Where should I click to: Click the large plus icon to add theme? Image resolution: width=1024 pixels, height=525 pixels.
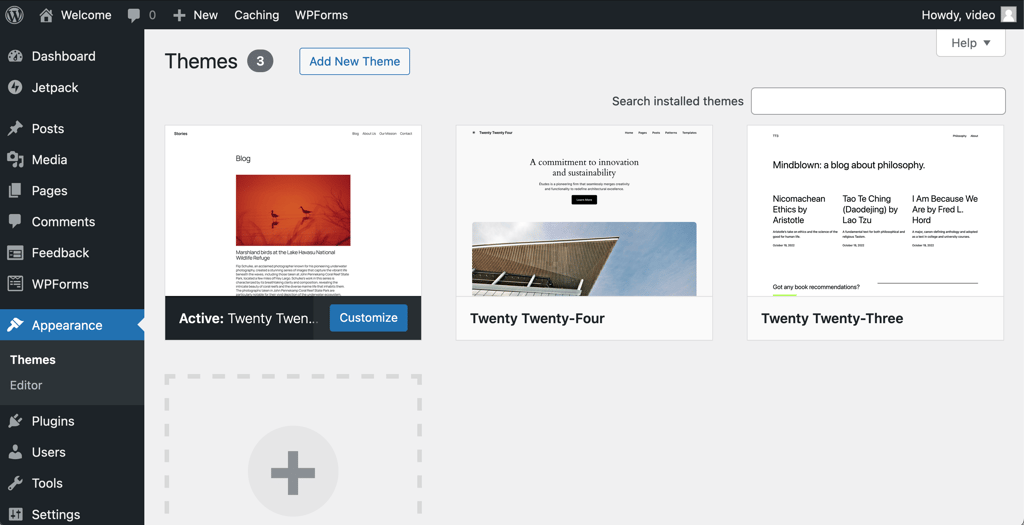tap(293, 471)
